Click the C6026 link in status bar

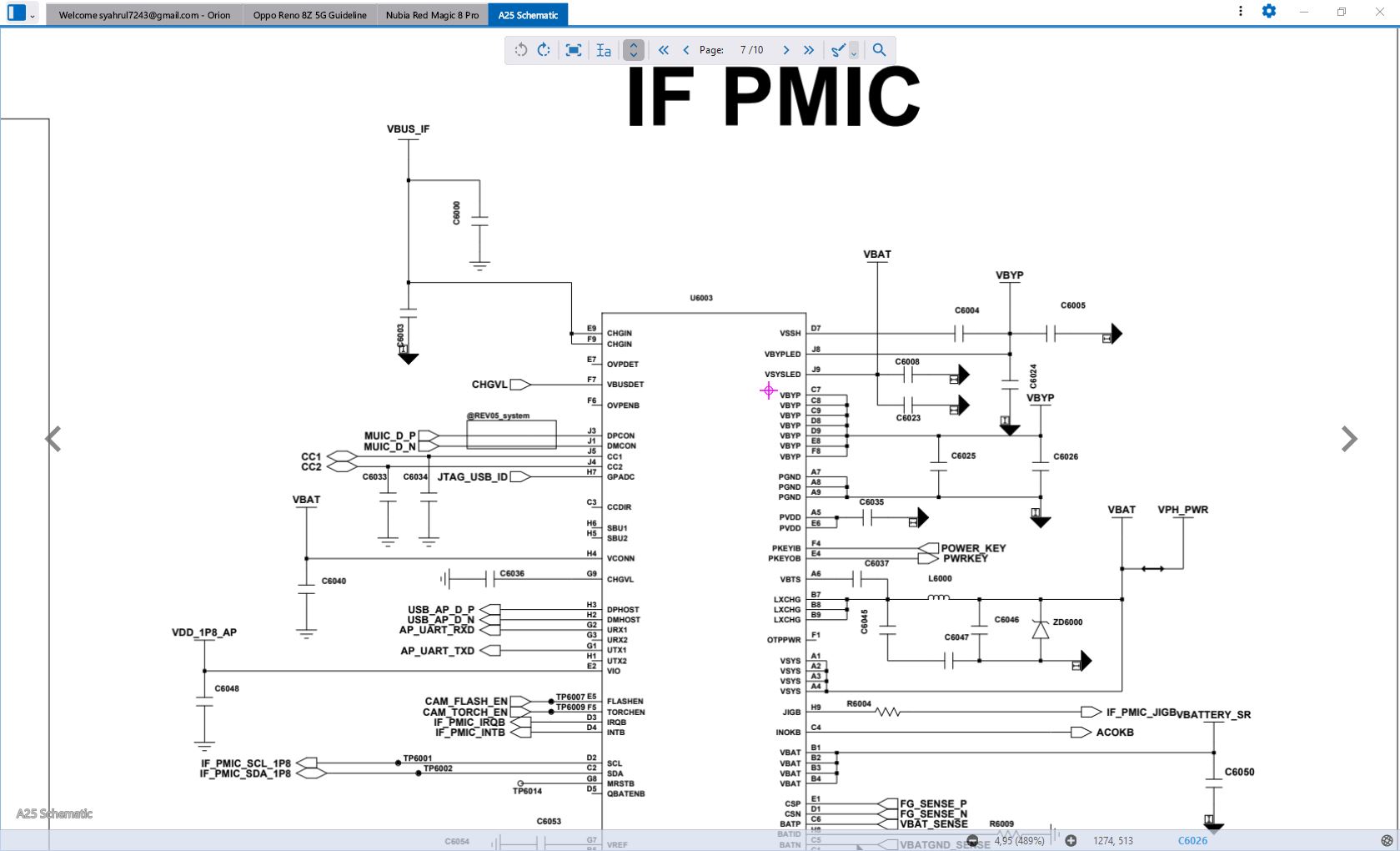pos(1192,841)
